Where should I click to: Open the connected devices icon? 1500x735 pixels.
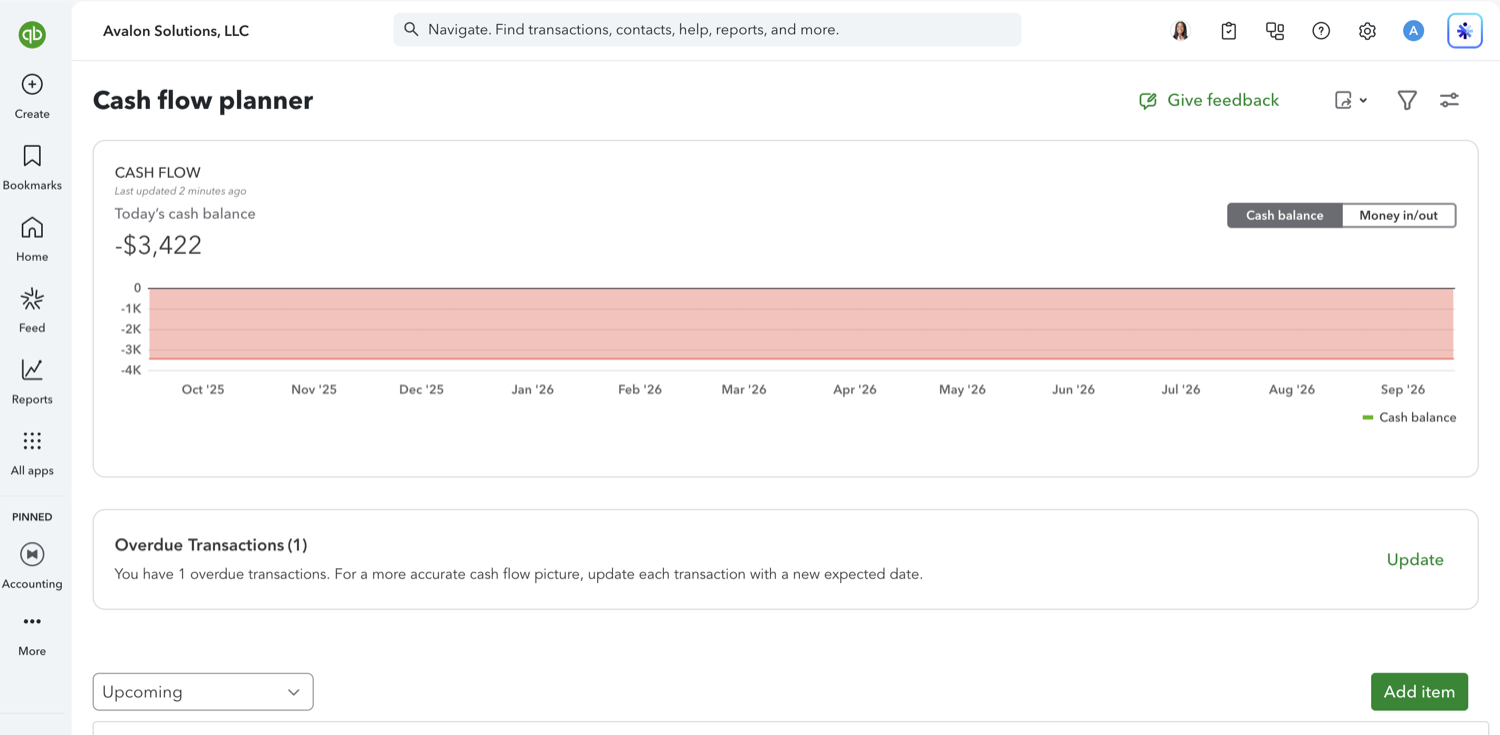click(x=1275, y=31)
